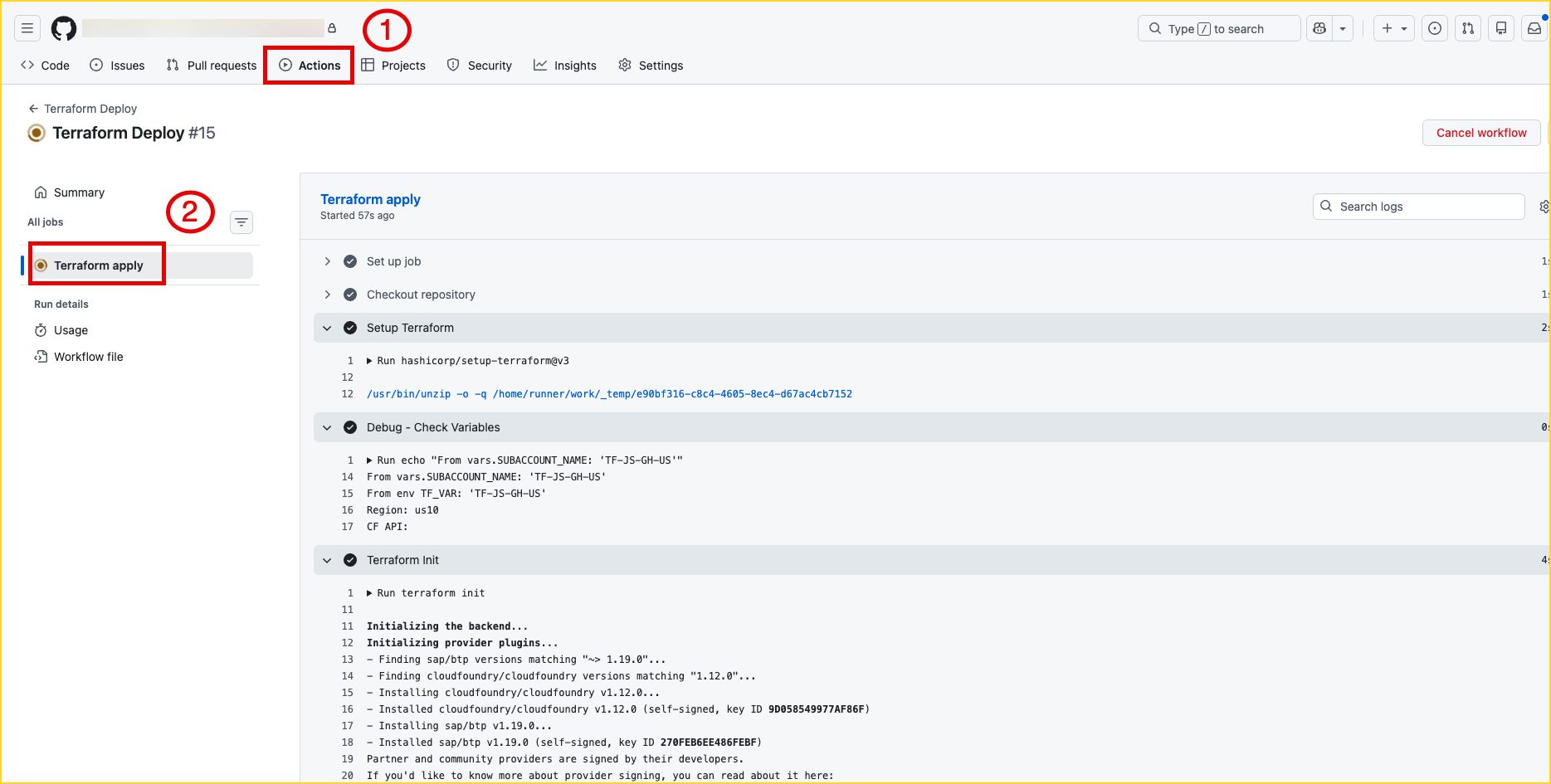
Task: Open the hamburger navigation menu
Action: click(27, 28)
